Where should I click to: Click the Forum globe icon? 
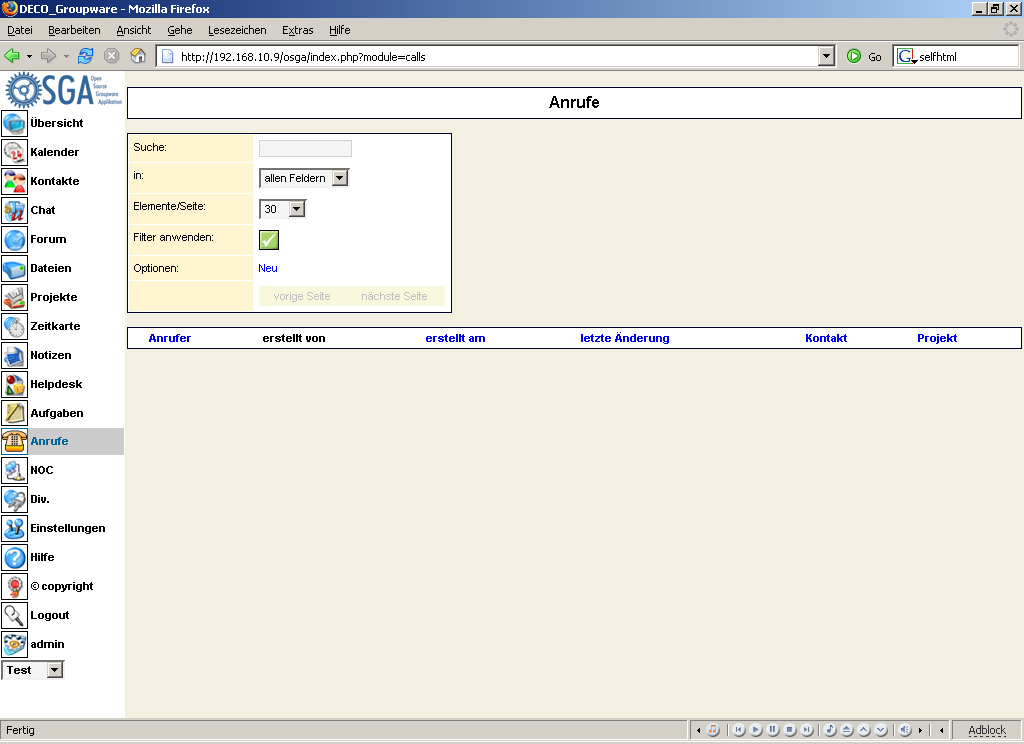pyautogui.click(x=14, y=239)
